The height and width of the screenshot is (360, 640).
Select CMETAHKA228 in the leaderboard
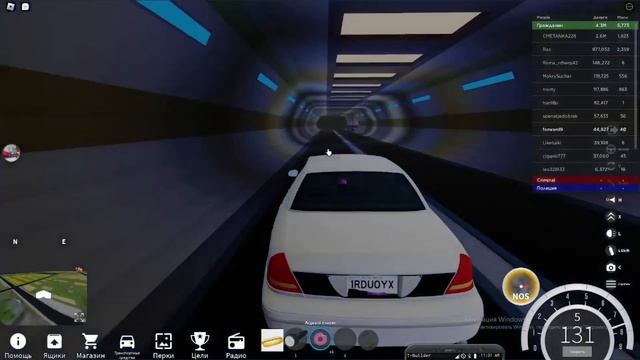pyautogui.click(x=584, y=36)
